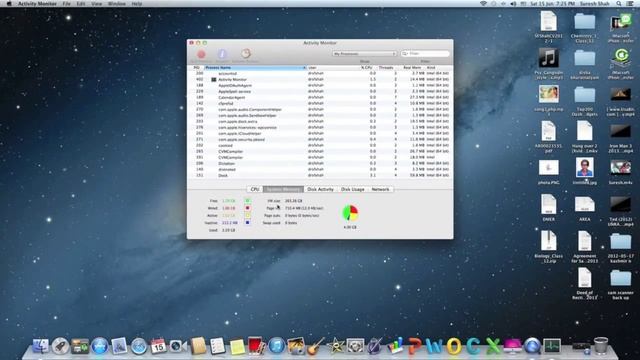This screenshot has height=360, width=640.
Task: Select the AREA file on desktop
Action: [x=584, y=204]
